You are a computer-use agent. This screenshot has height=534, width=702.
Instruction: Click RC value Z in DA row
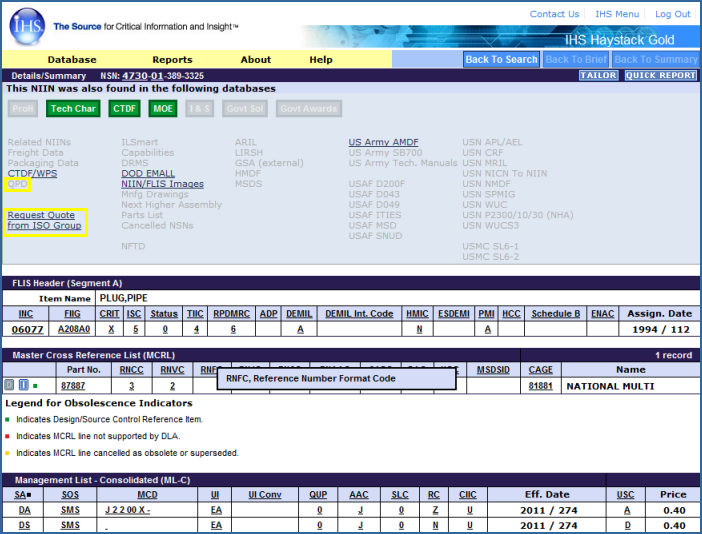click(x=435, y=510)
